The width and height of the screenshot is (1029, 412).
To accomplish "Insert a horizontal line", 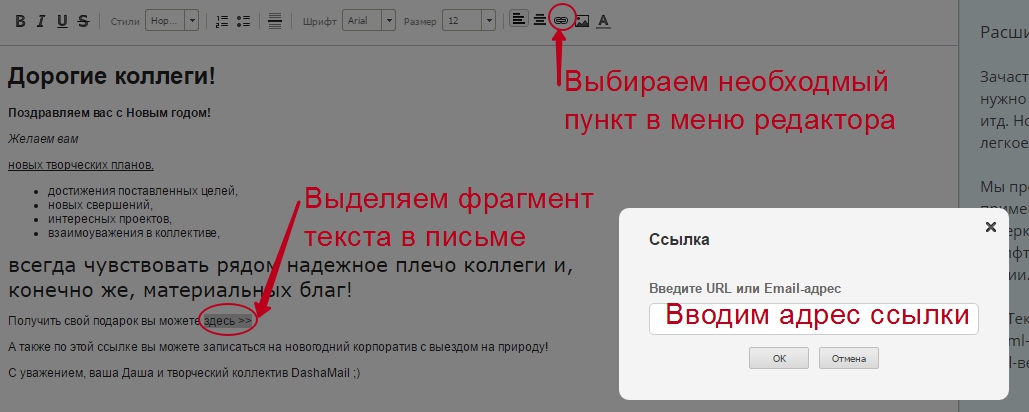I will point(275,21).
